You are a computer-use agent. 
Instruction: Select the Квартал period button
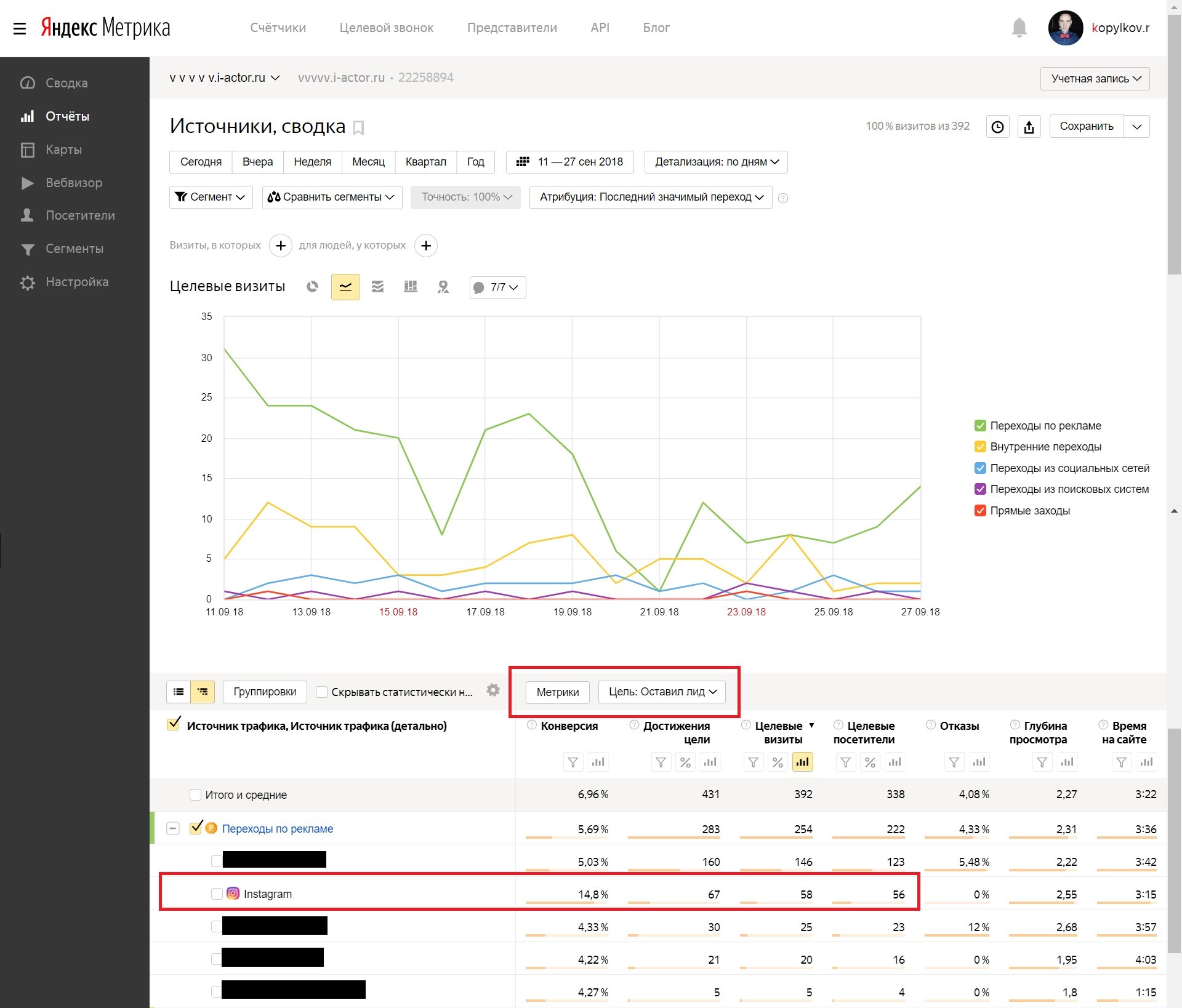tap(425, 162)
